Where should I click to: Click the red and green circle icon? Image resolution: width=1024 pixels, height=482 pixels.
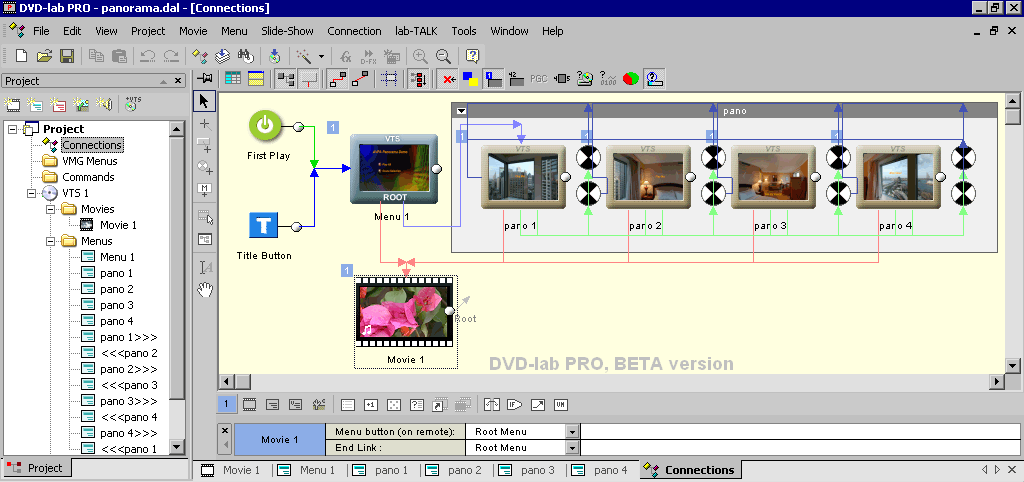[x=631, y=79]
